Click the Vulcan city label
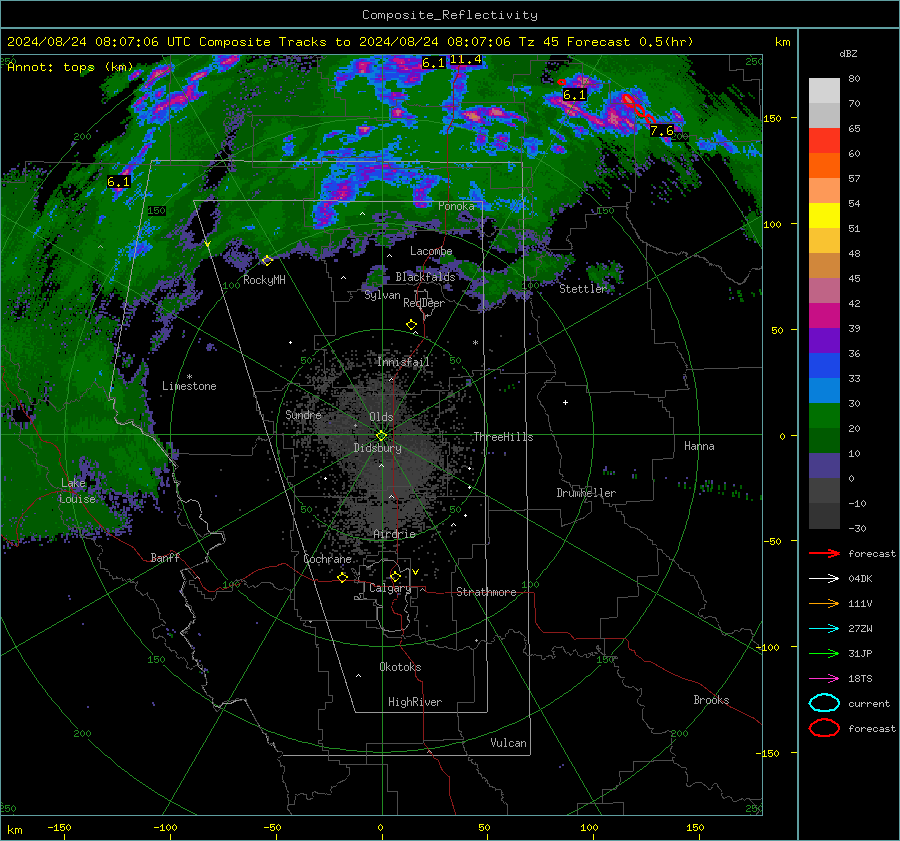900x841 pixels. [x=508, y=743]
